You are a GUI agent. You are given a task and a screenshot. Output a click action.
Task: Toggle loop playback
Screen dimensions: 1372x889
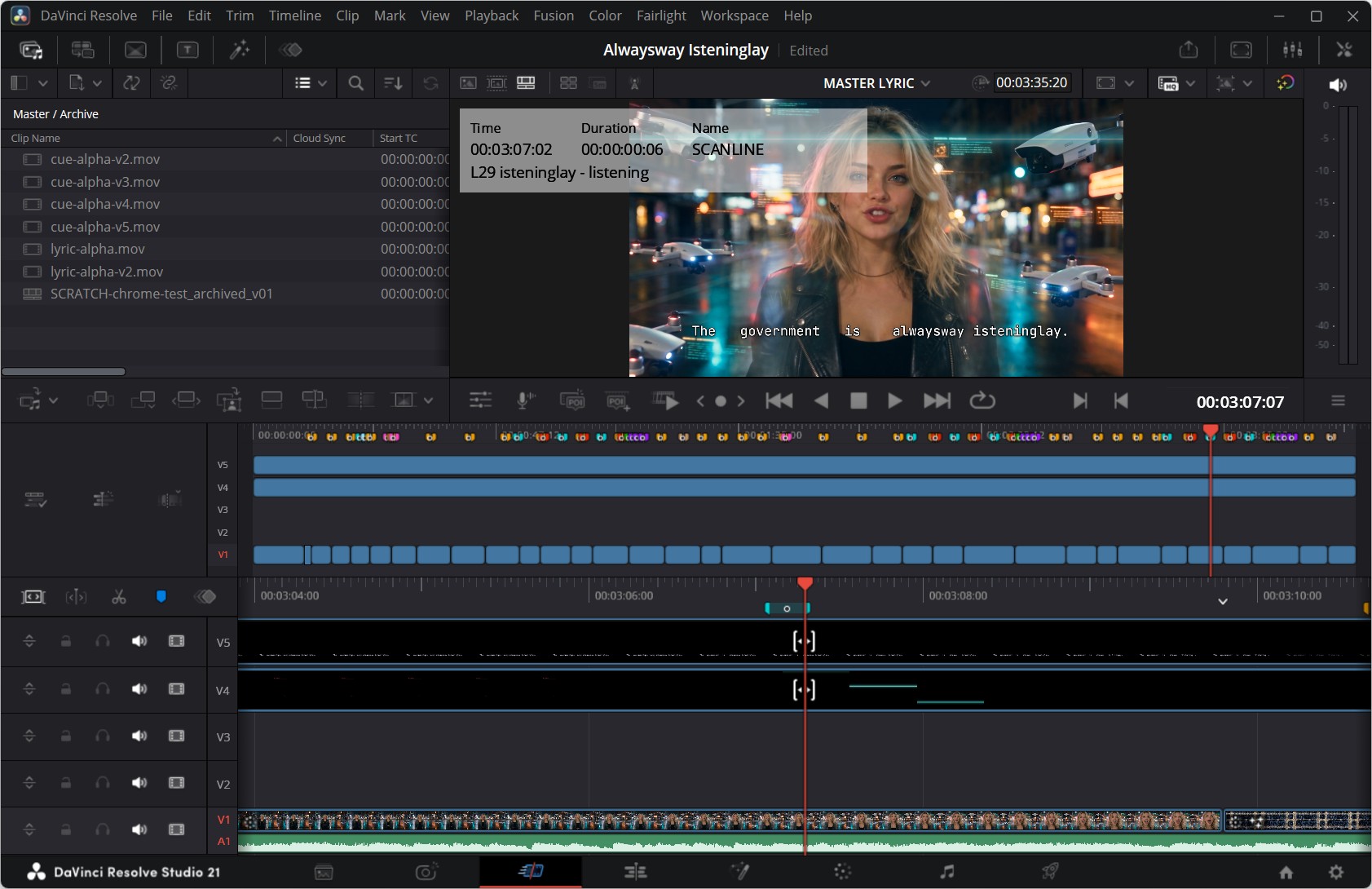982,400
